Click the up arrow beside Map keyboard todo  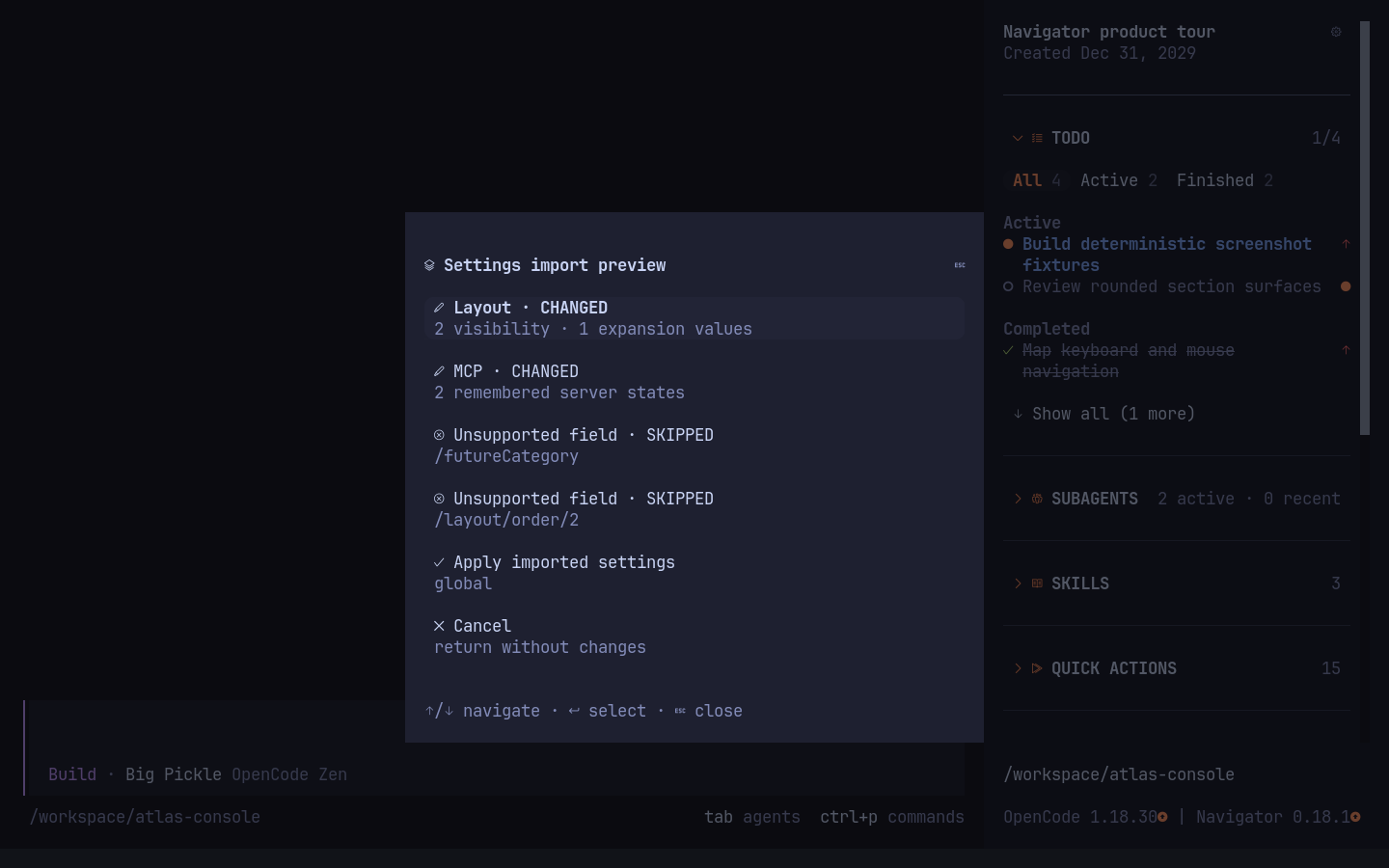[1346, 350]
